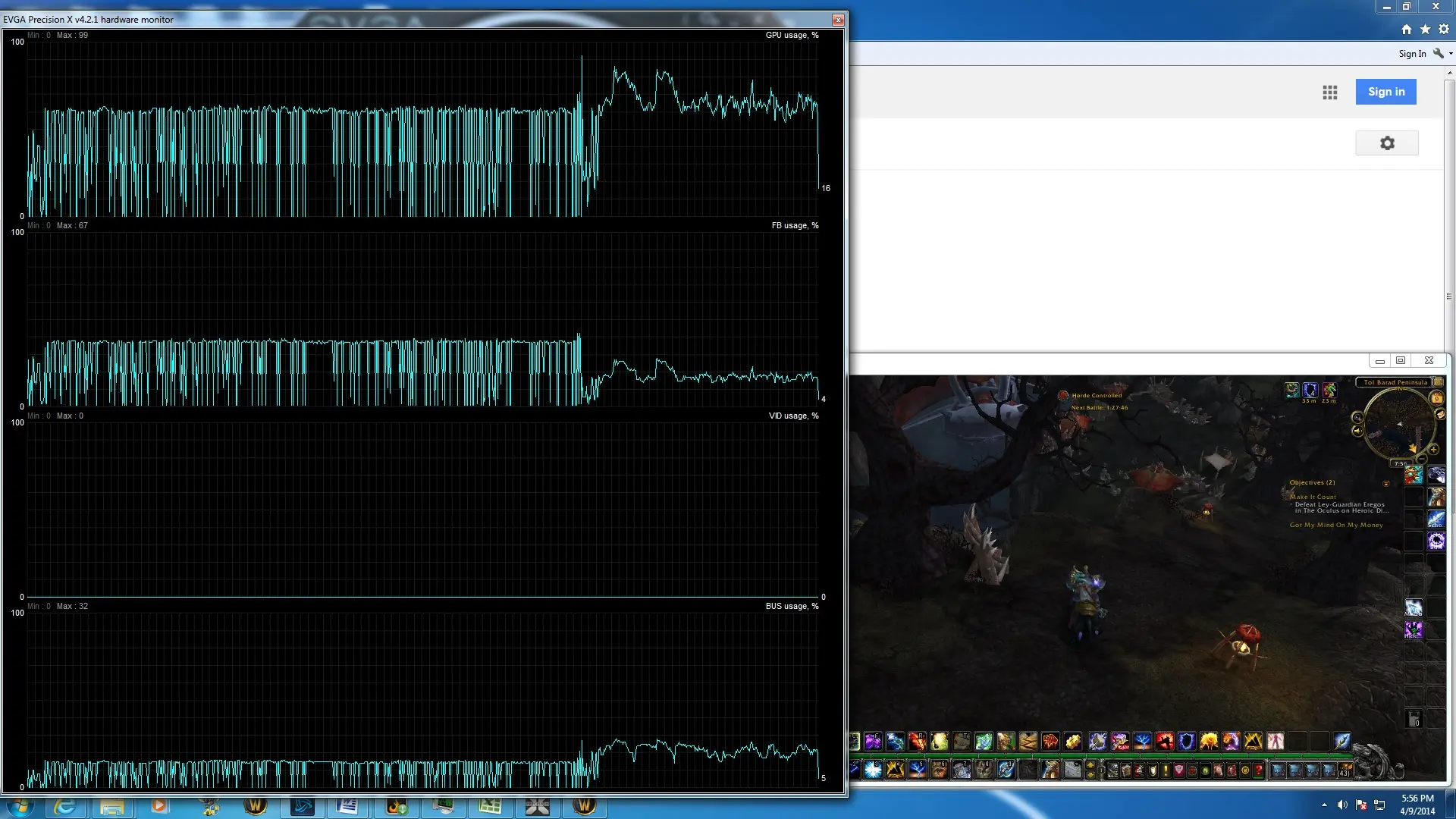Cast the red silhouette spell on upper bar
1456x819 pixels.
click(x=1164, y=741)
